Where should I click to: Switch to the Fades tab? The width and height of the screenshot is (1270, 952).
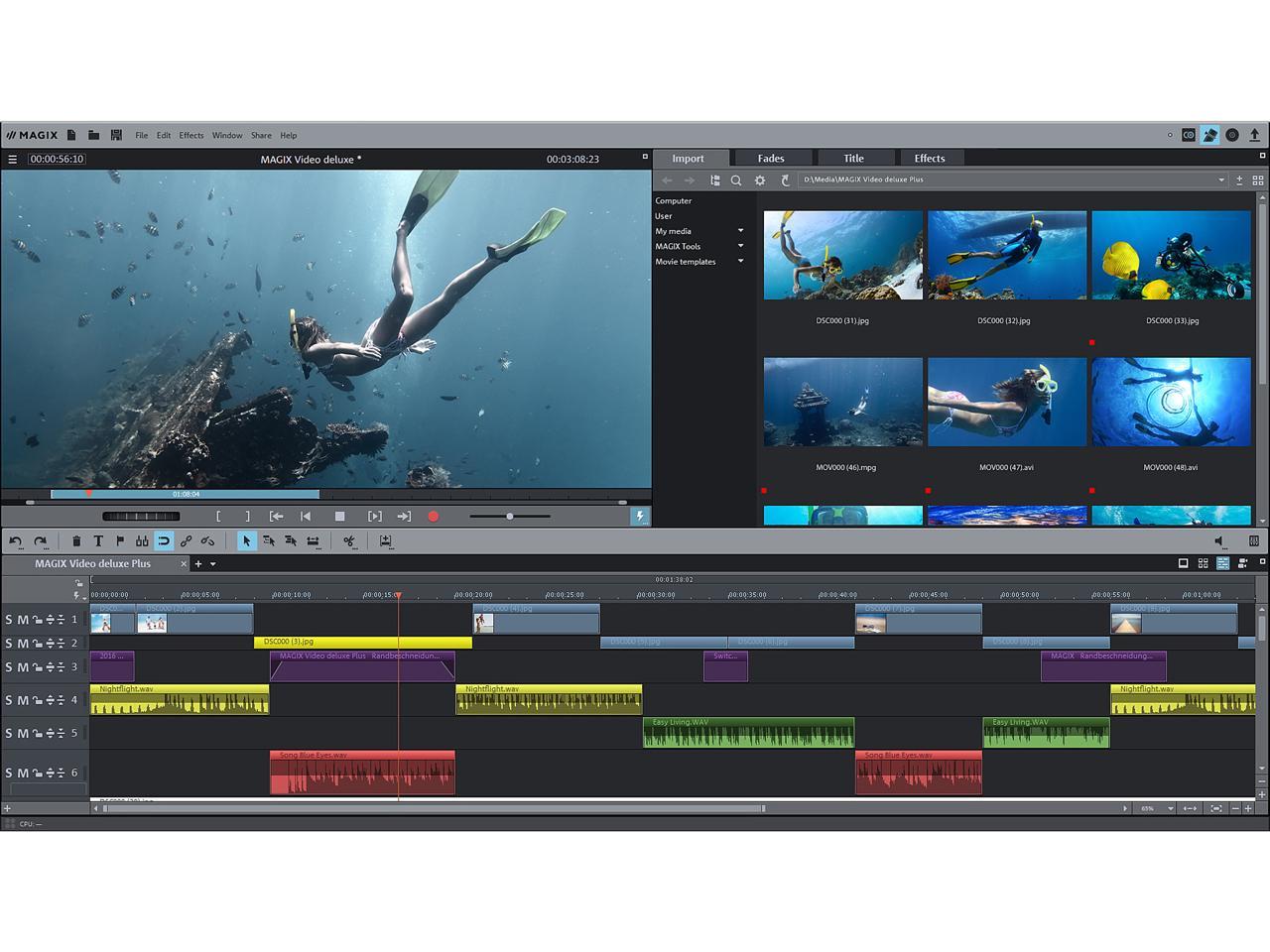pos(771,159)
